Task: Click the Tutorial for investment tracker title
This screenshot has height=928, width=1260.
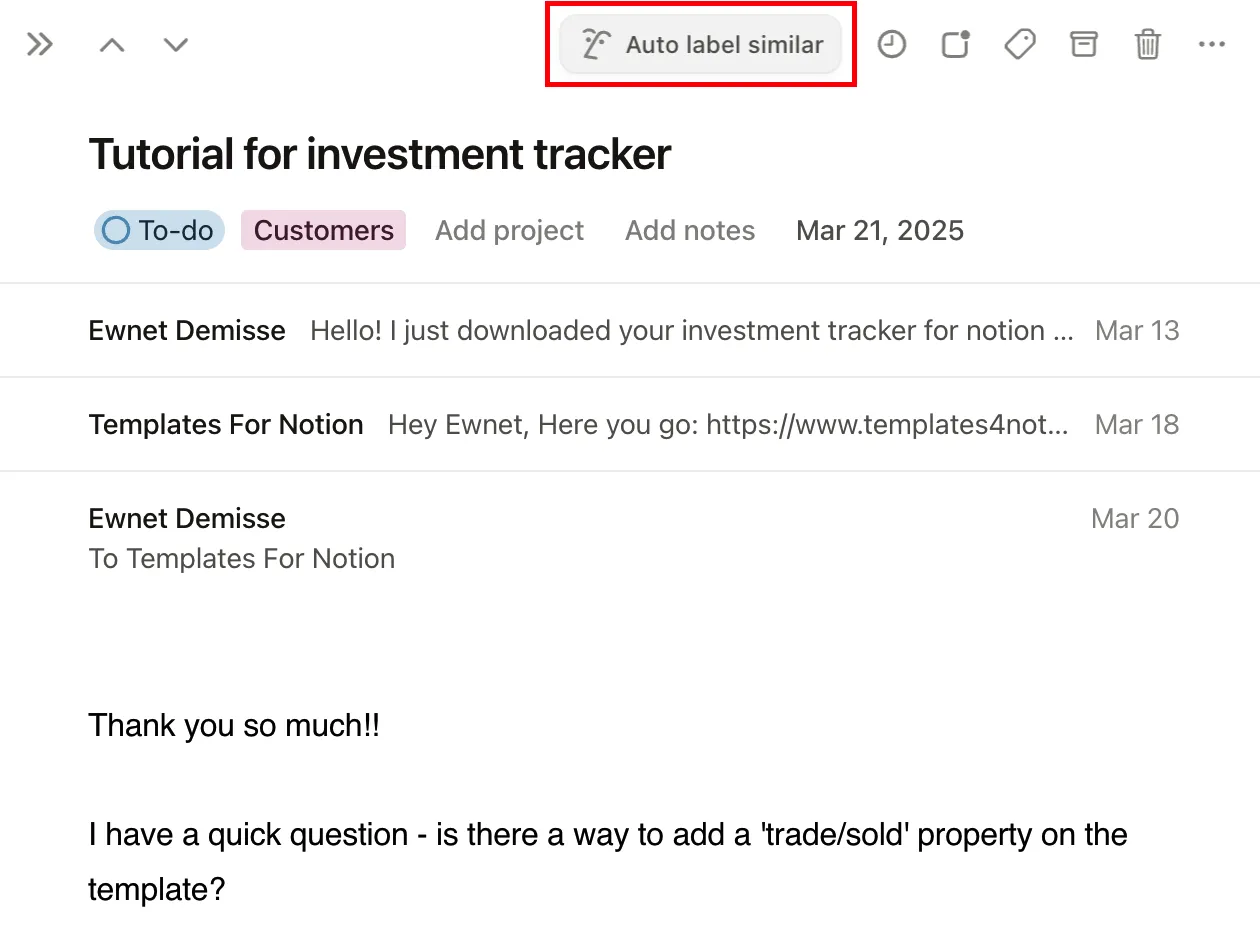Action: click(379, 154)
